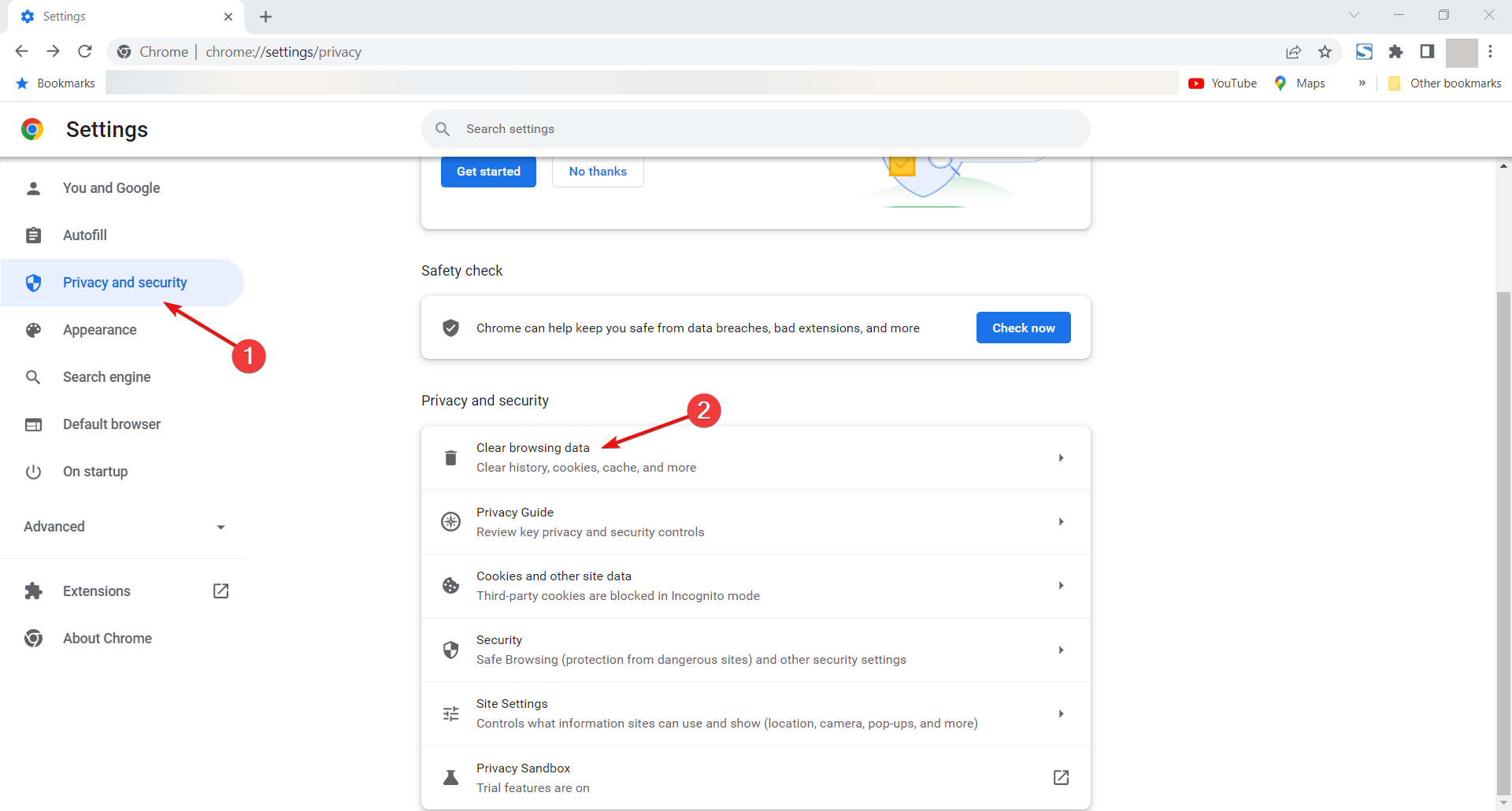Open the side panel icon next to profile
Viewport: 1512px width, 811px height.
click(1426, 51)
